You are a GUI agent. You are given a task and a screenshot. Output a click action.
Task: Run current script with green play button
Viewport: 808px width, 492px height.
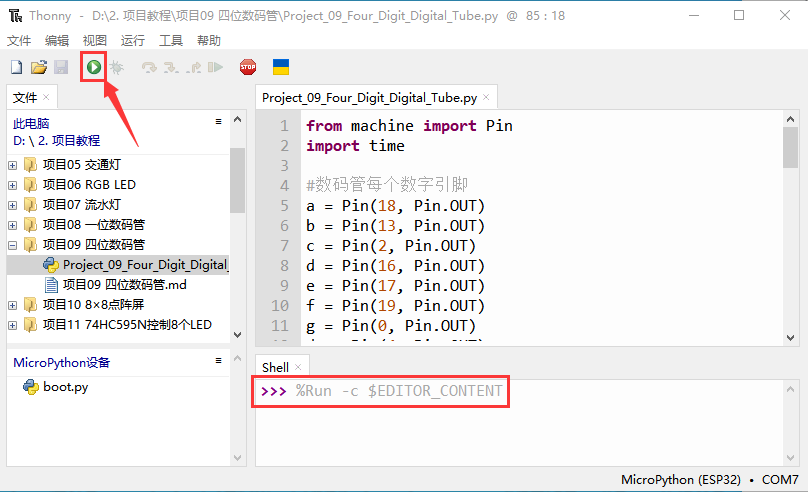tap(93, 67)
